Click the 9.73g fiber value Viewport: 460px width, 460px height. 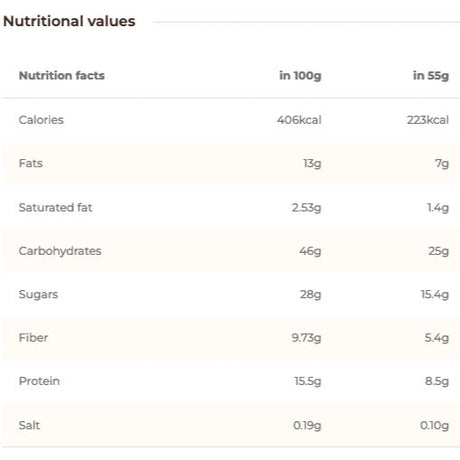(x=306, y=338)
